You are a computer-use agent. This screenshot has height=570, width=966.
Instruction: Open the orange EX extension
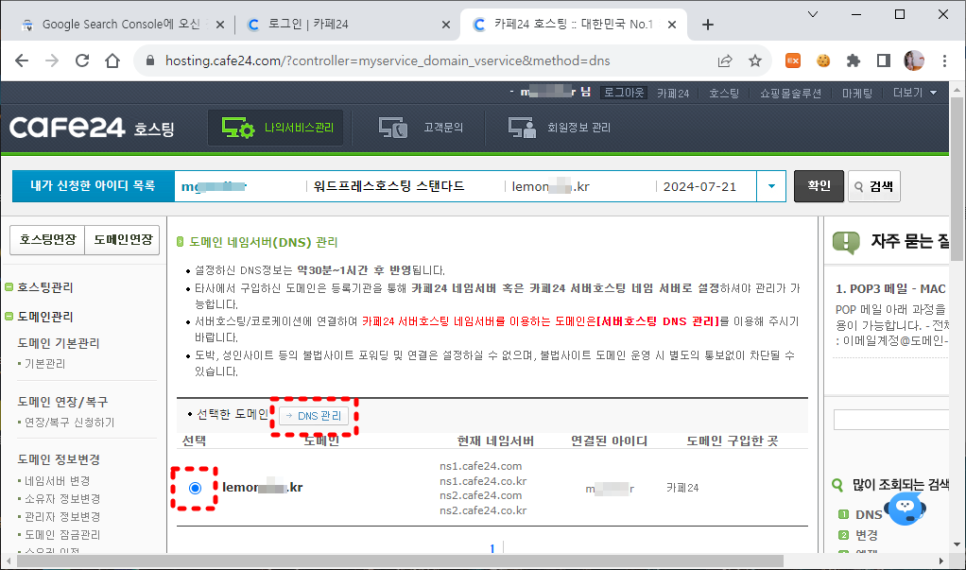[x=793, y=60]
